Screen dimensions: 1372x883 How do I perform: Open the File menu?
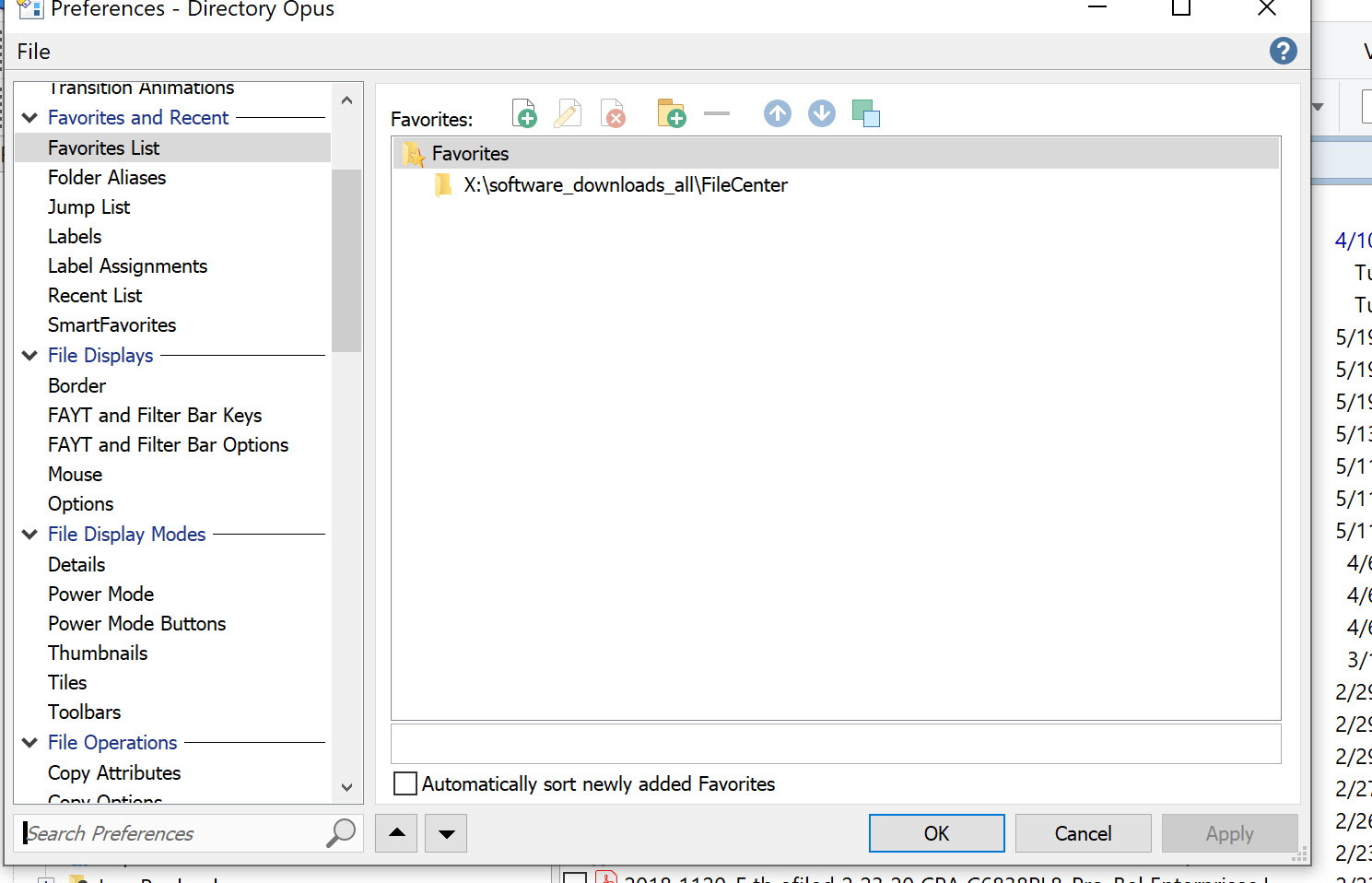34,52
